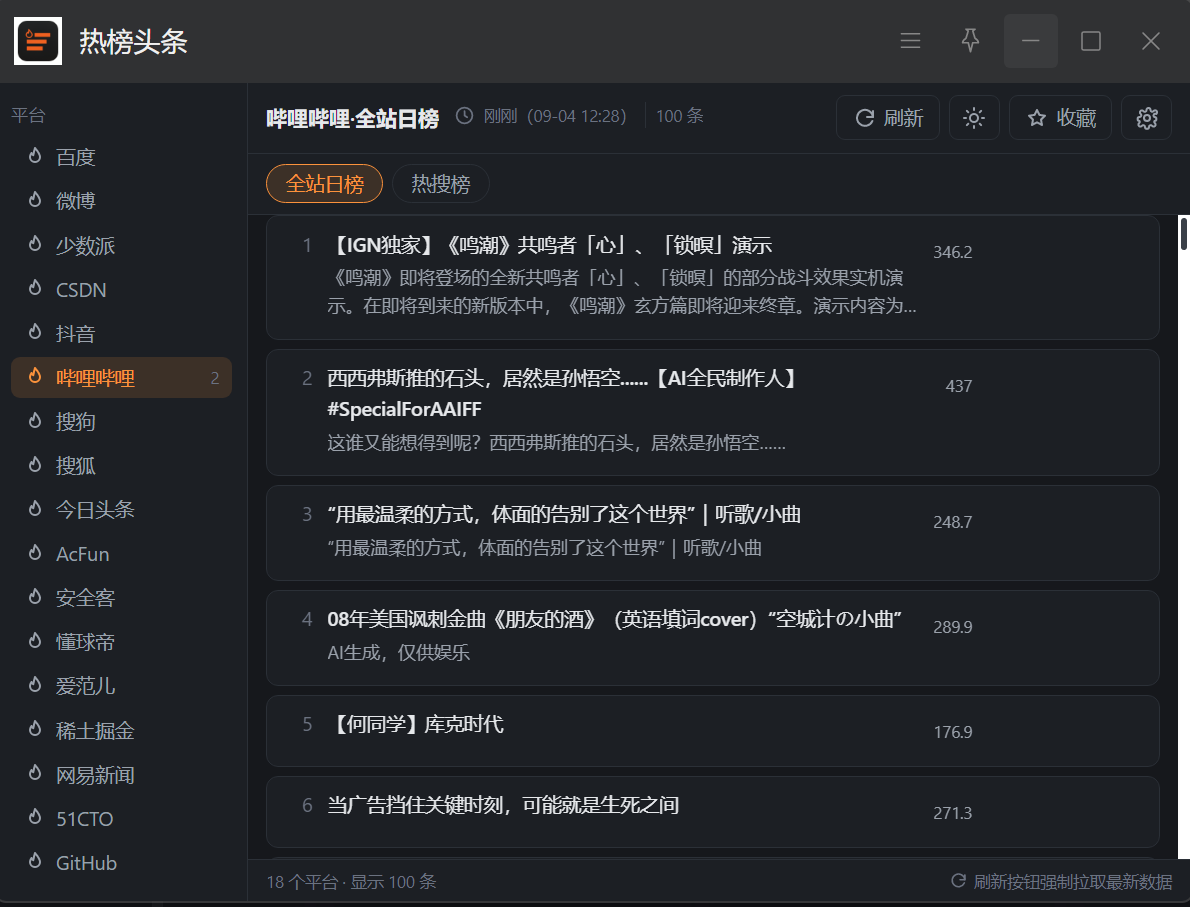Click heat value 346.2
Screen dimensions: 1190x907
(x=952, y=252)
